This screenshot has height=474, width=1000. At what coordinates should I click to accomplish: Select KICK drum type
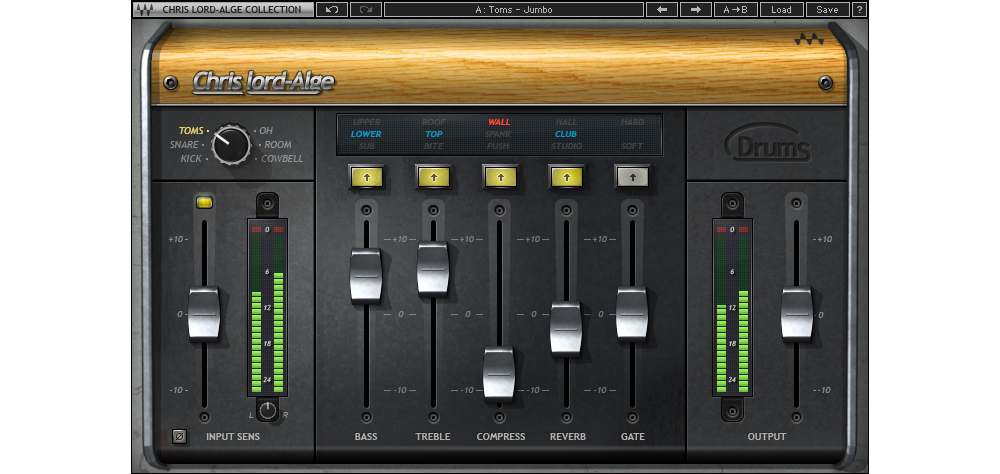[x=191, y=159]
